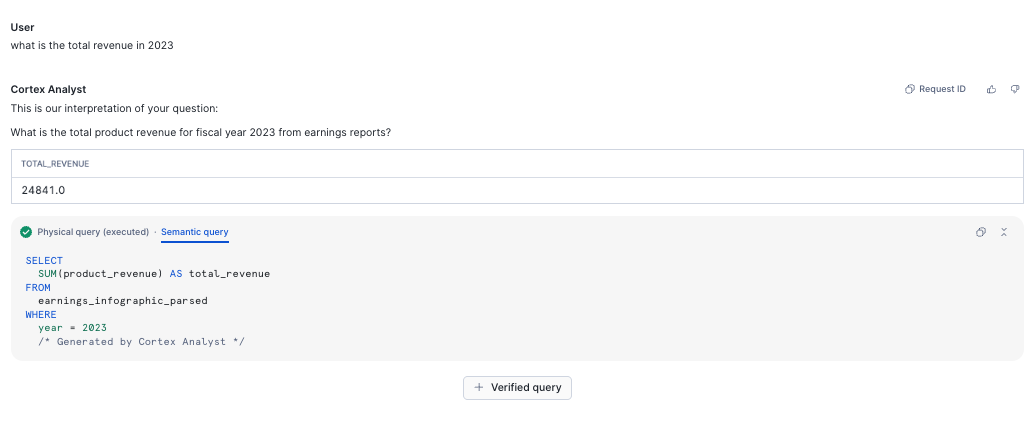1034x424 pixels.
Task: Click the copy icon beside Request ID
Action: (x=910, y=89)
